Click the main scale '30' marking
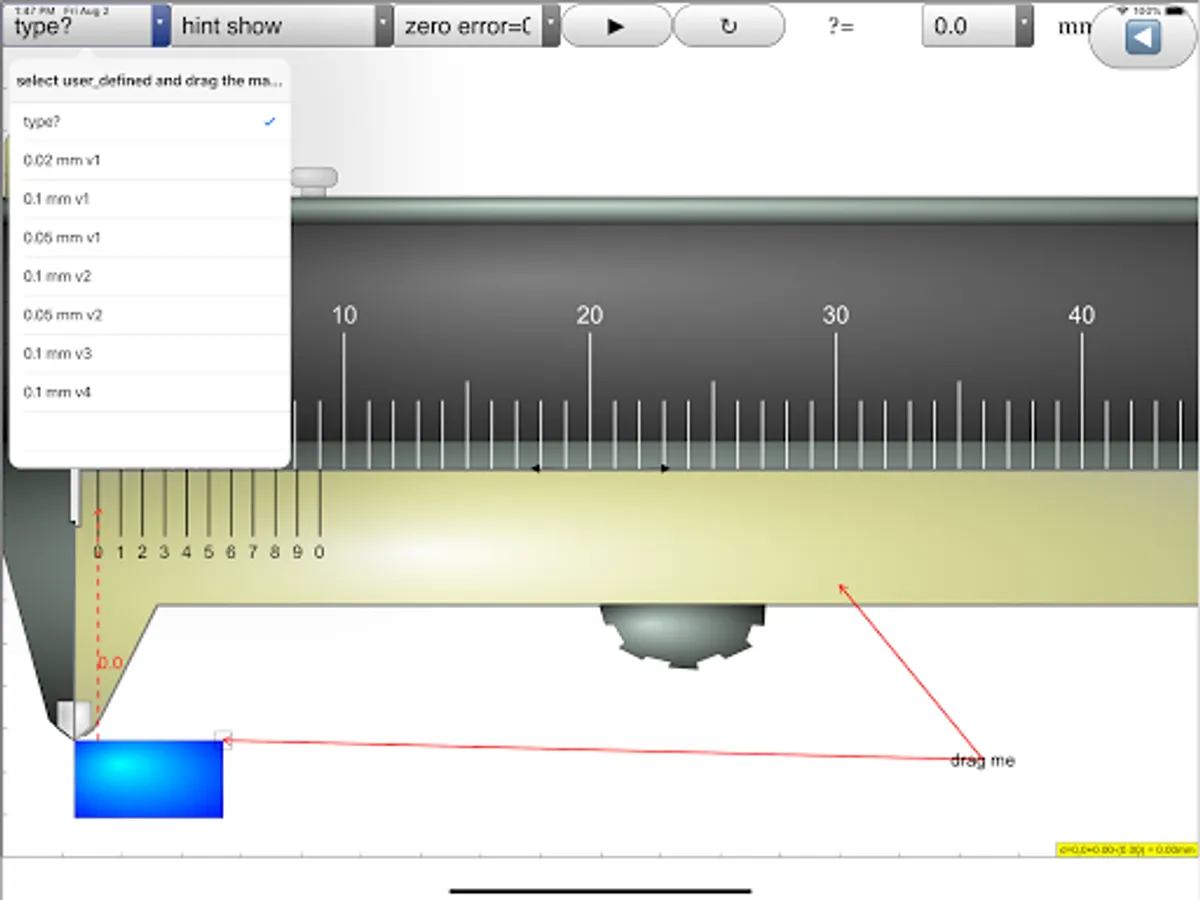 tap(836, 316)
